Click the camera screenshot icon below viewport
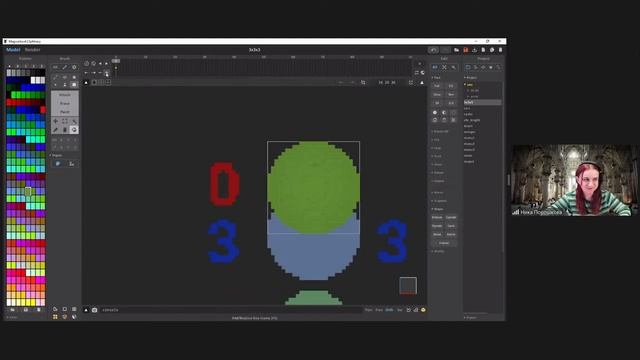The width and height of the screenshot is (640, 360). point(94,310)
